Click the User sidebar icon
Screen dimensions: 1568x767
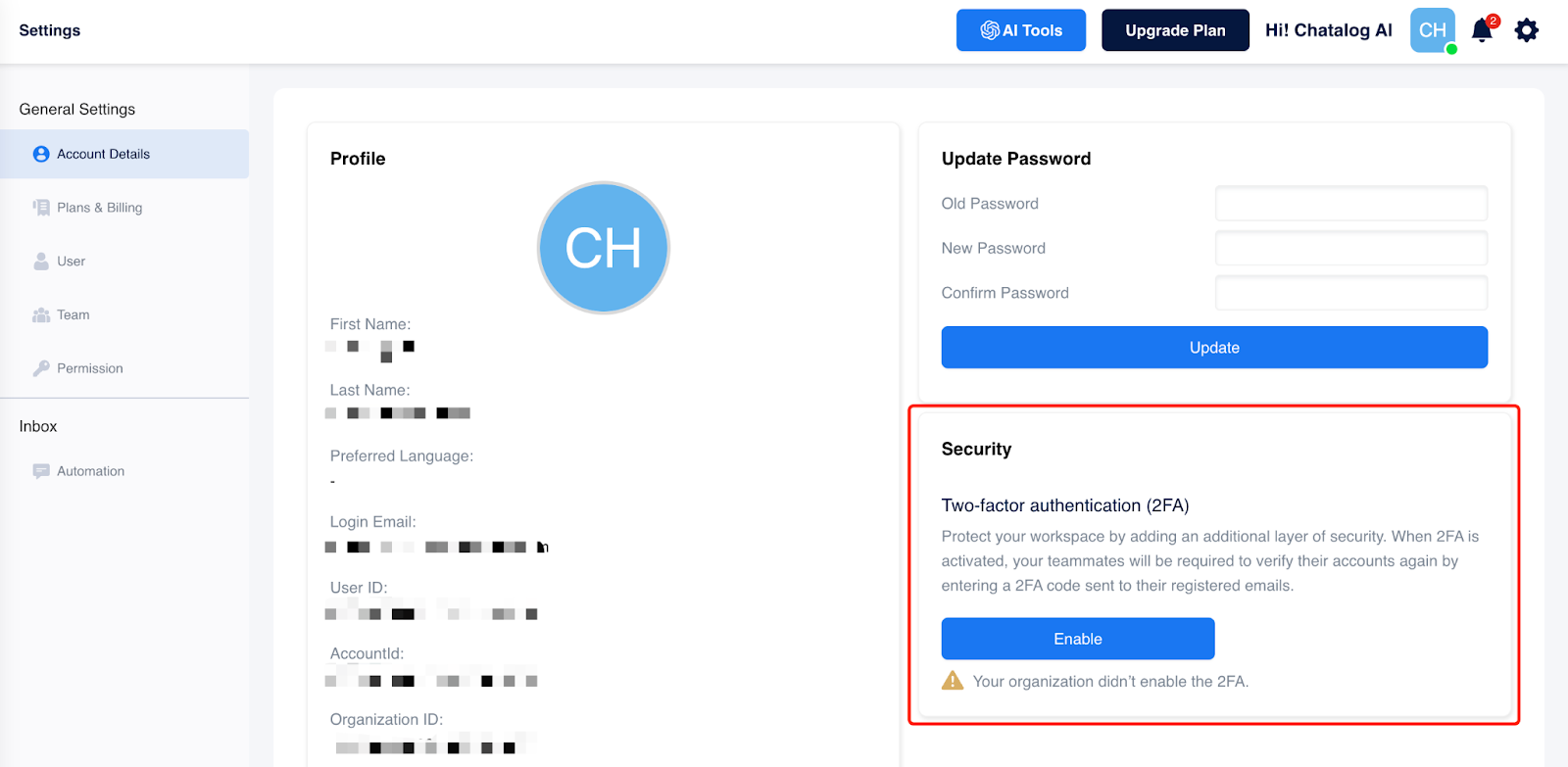point(41,262)
